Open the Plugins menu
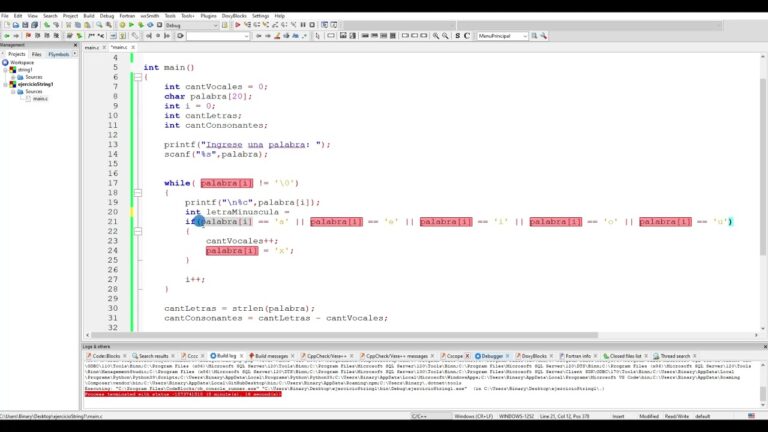 pos(208,16)
